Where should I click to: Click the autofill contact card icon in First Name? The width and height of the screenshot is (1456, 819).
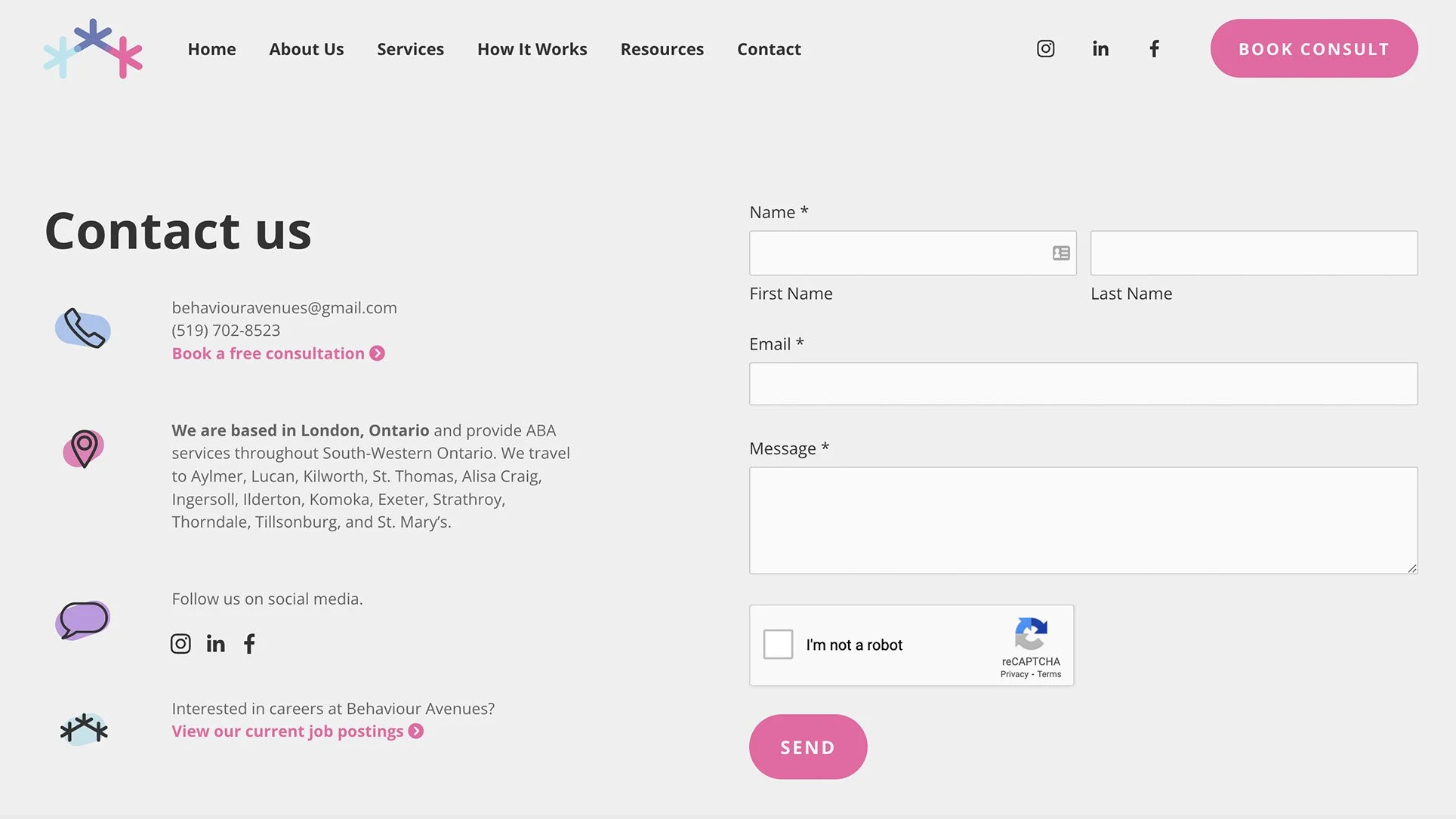[1061, 254]
